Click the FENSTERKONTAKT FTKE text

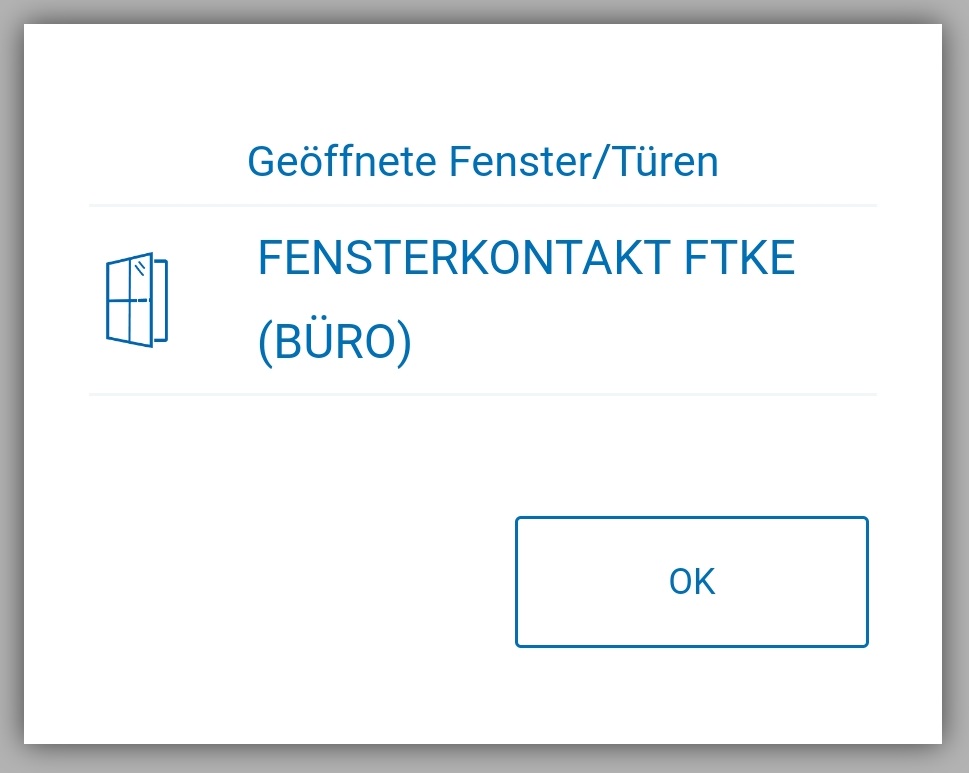coord(525,260)
